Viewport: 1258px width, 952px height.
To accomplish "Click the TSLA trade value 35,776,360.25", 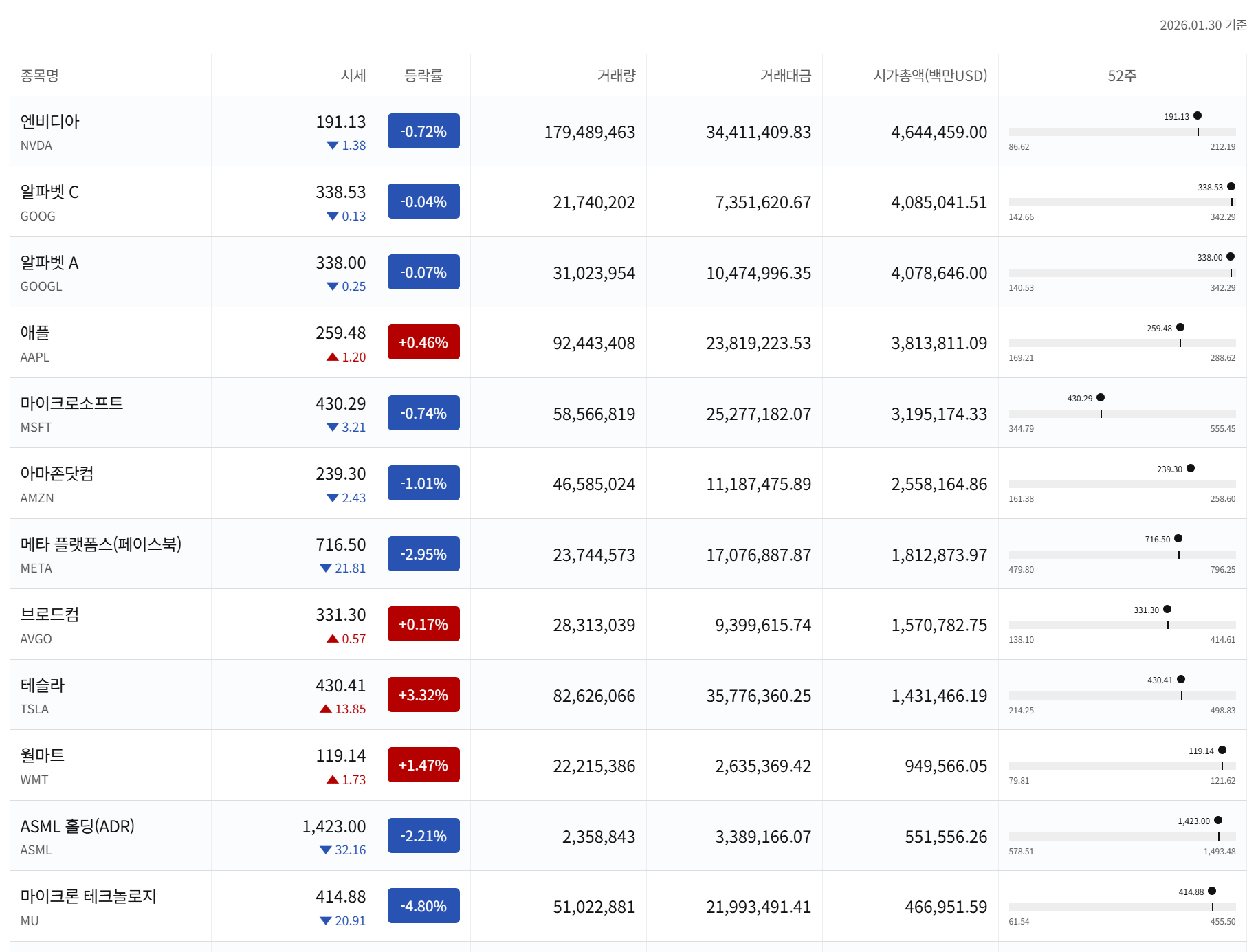I will [x=759, y=696].
